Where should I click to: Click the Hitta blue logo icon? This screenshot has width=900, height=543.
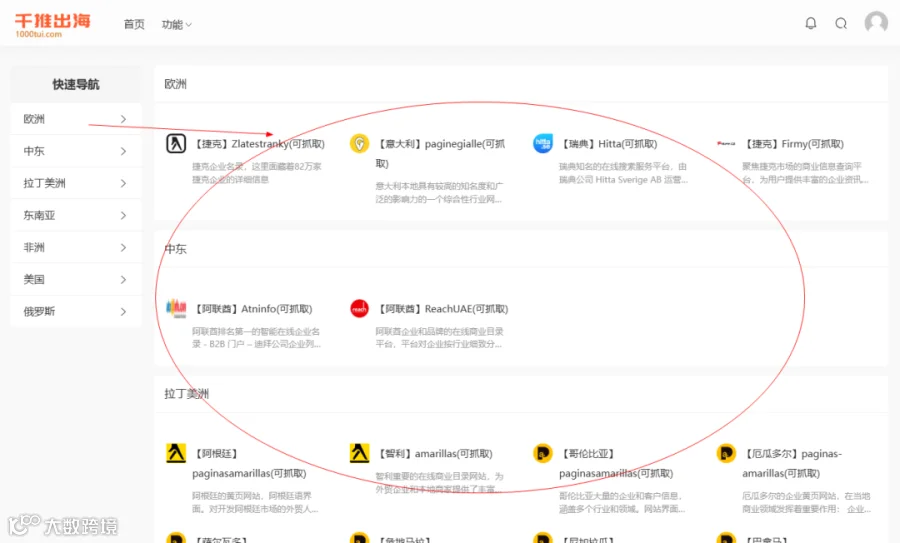tap(543, 143)
